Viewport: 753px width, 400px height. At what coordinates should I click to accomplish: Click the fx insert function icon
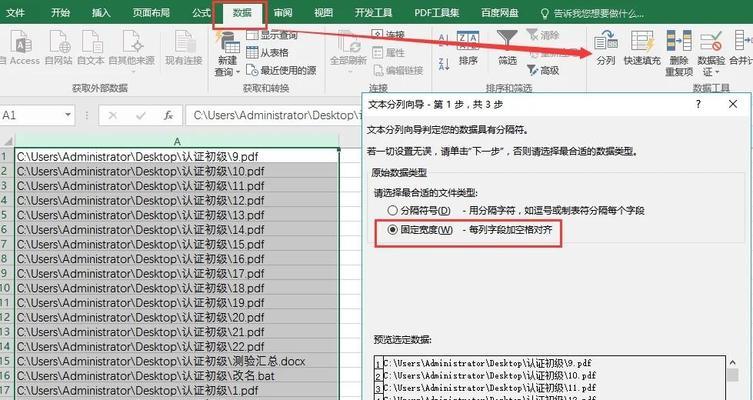click(x=168, y=116)
